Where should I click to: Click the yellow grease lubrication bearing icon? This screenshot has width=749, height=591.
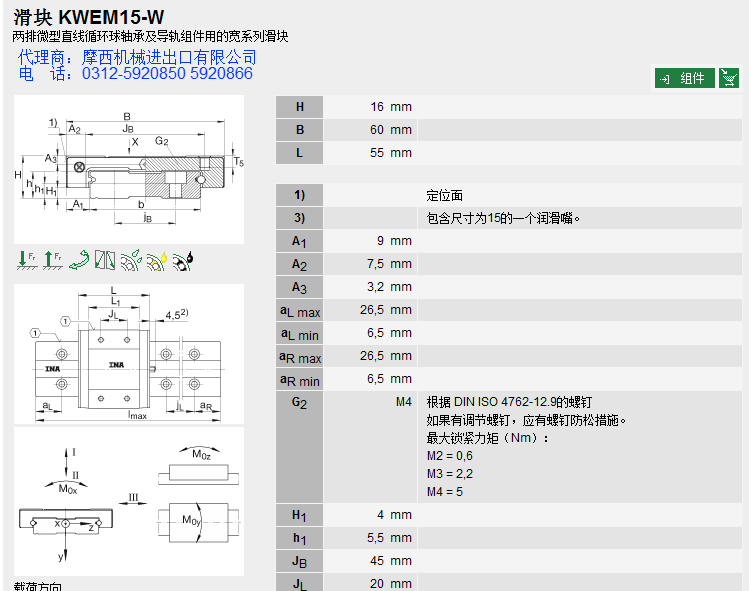tap(157, 260)
